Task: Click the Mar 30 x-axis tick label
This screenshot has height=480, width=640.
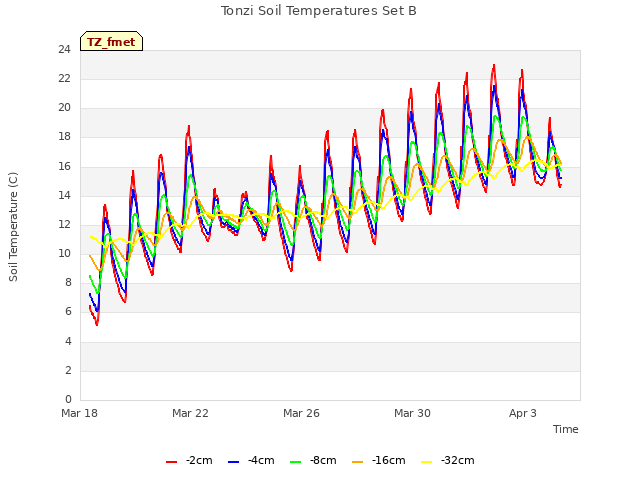Action: (x=412, y=413)
